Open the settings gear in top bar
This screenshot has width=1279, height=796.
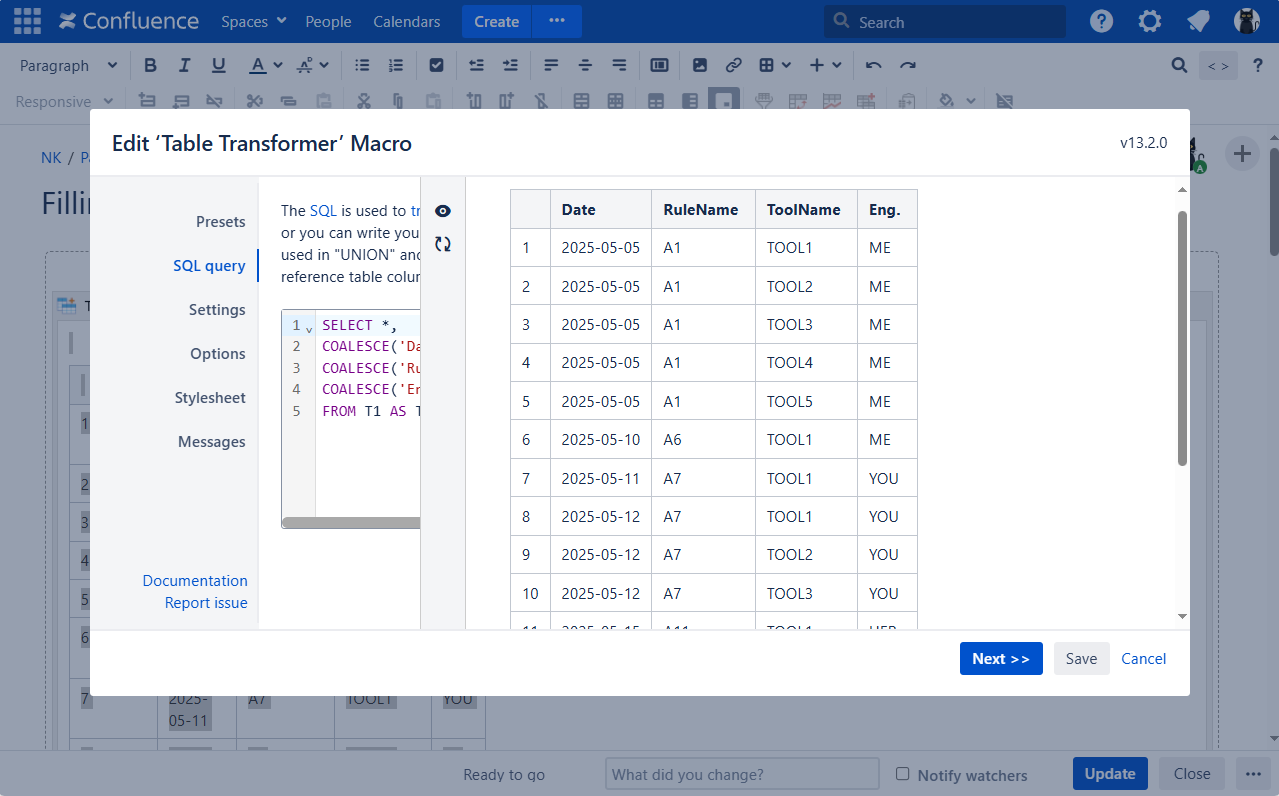coord(1150,21)
